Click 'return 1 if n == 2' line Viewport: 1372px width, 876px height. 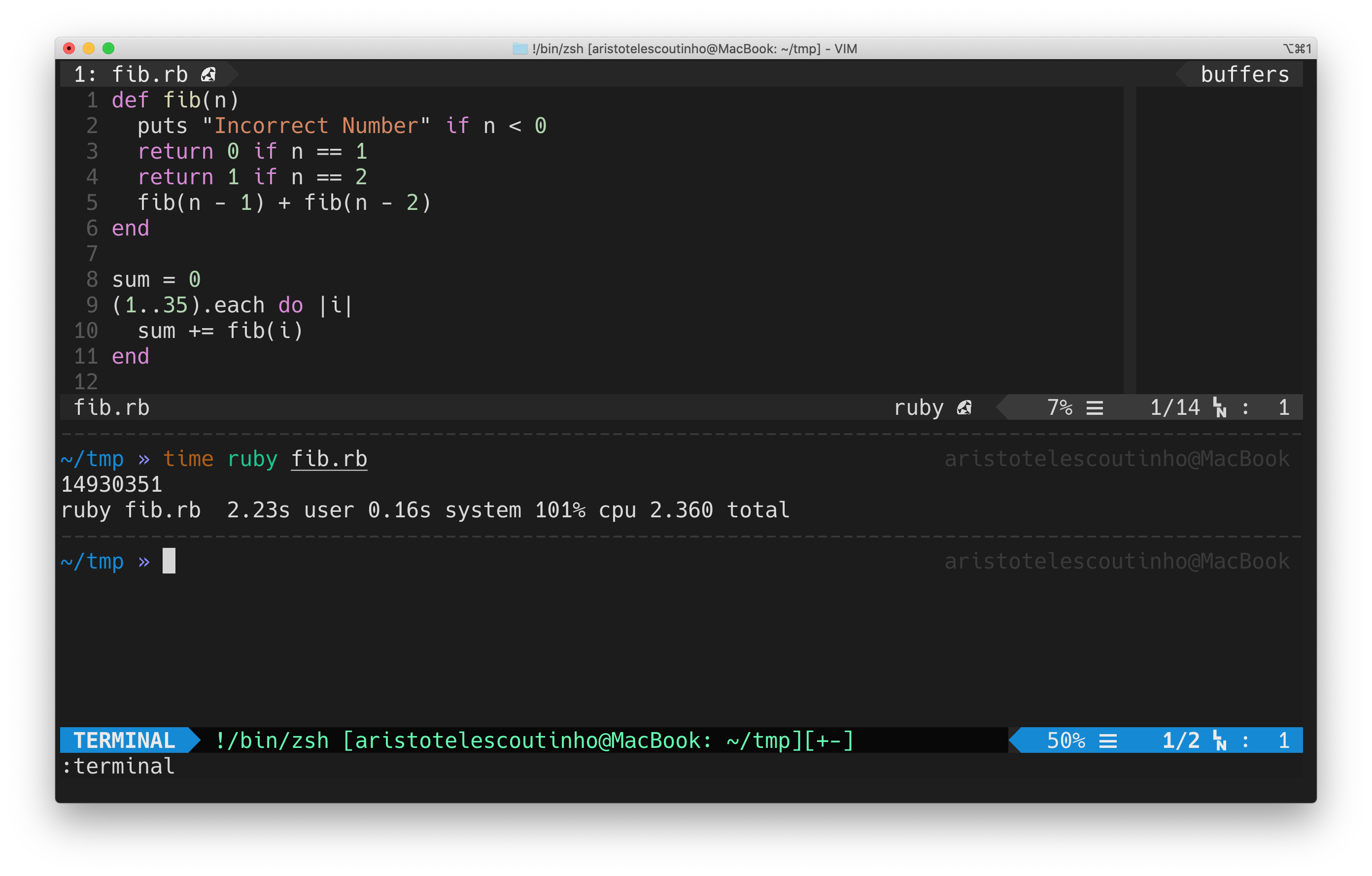click(x=252, y=177)
